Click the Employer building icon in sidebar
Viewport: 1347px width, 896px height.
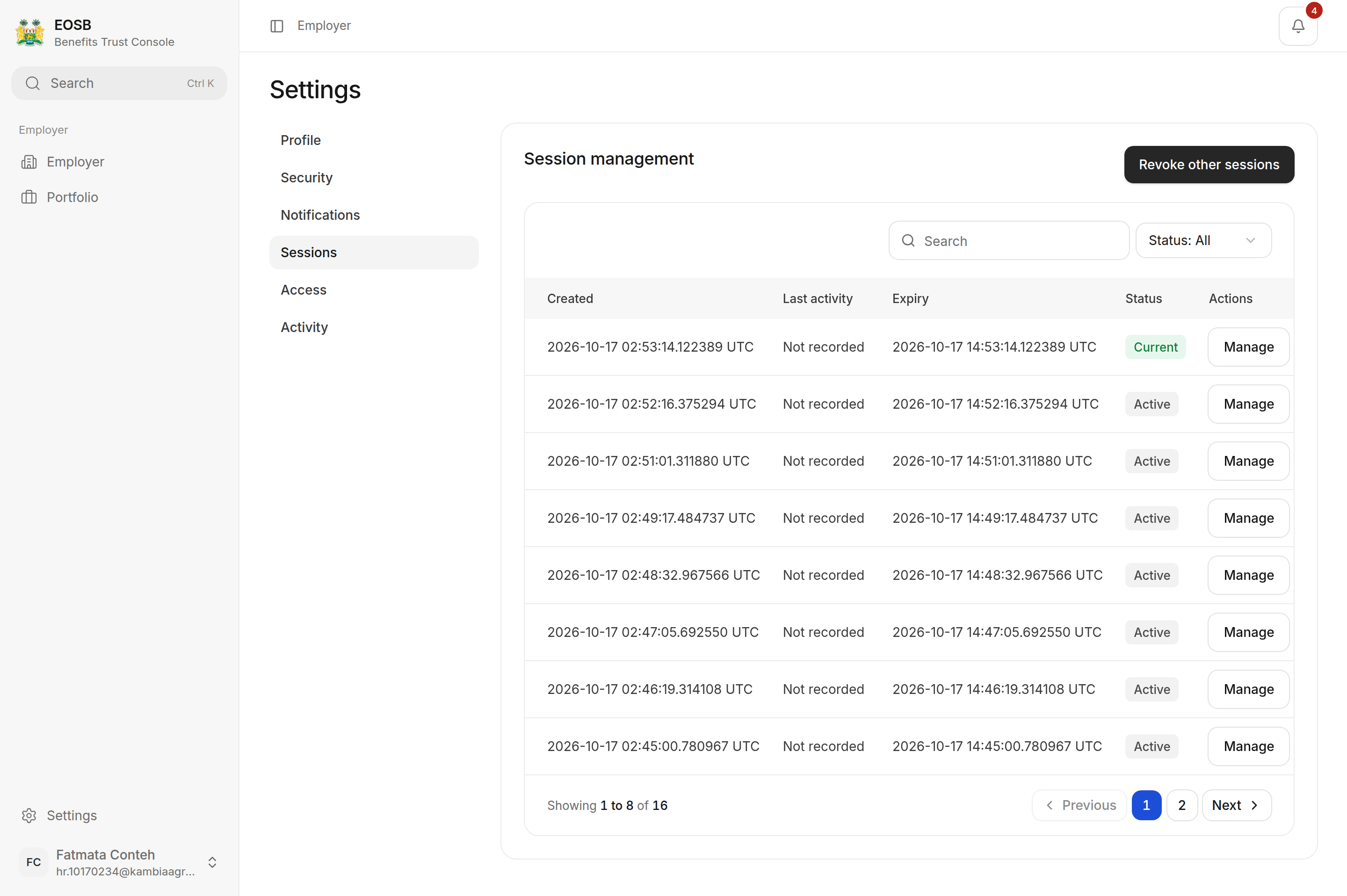coord(29,162)
